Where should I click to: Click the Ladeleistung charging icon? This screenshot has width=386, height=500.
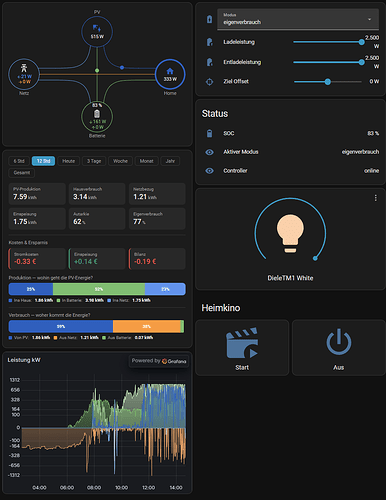209,42
